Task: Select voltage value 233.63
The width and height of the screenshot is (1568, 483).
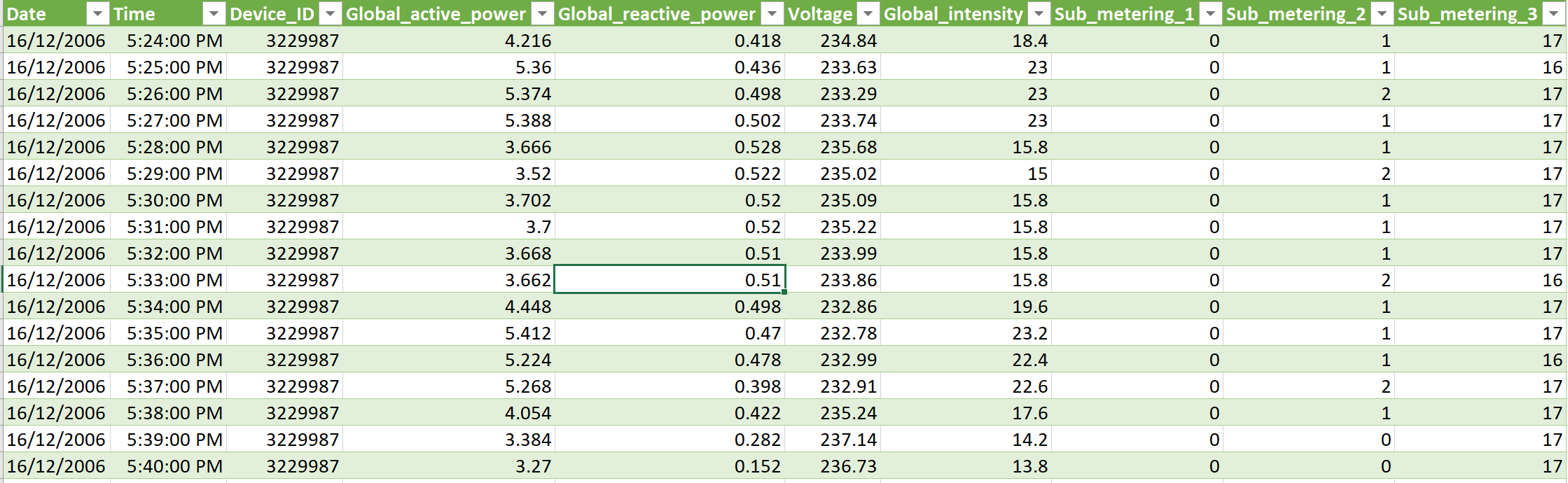Action: point(832,67)
